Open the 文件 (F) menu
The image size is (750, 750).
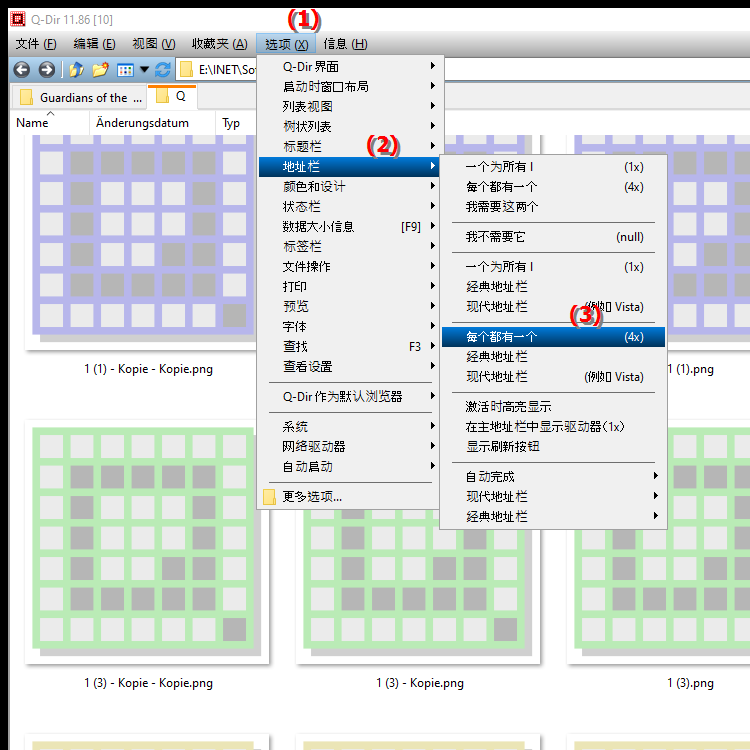pos(36,44)
